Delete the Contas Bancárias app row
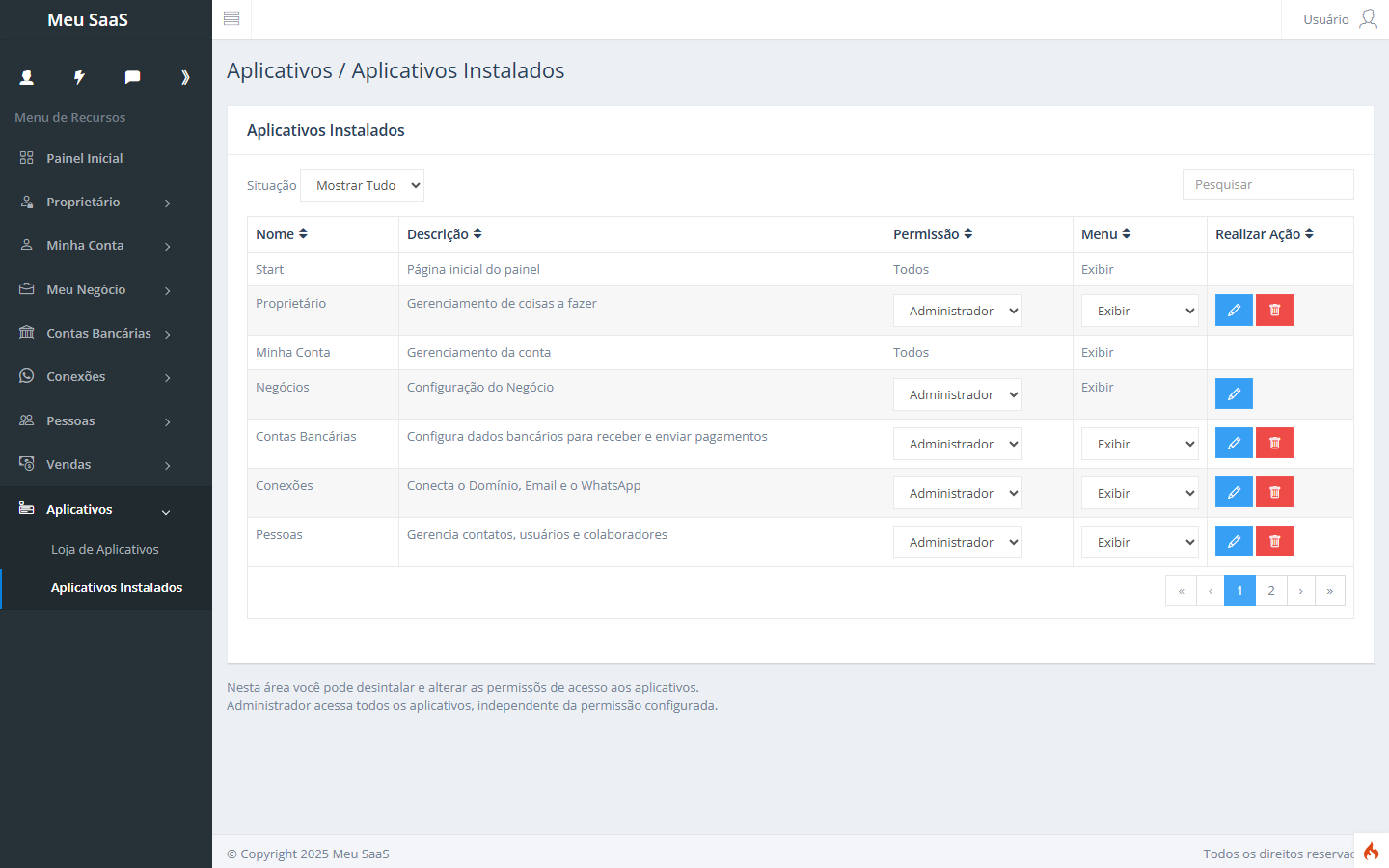The height and width of the screenshot is (868, 1389). pyautogui.click(x=1274, y=443)
